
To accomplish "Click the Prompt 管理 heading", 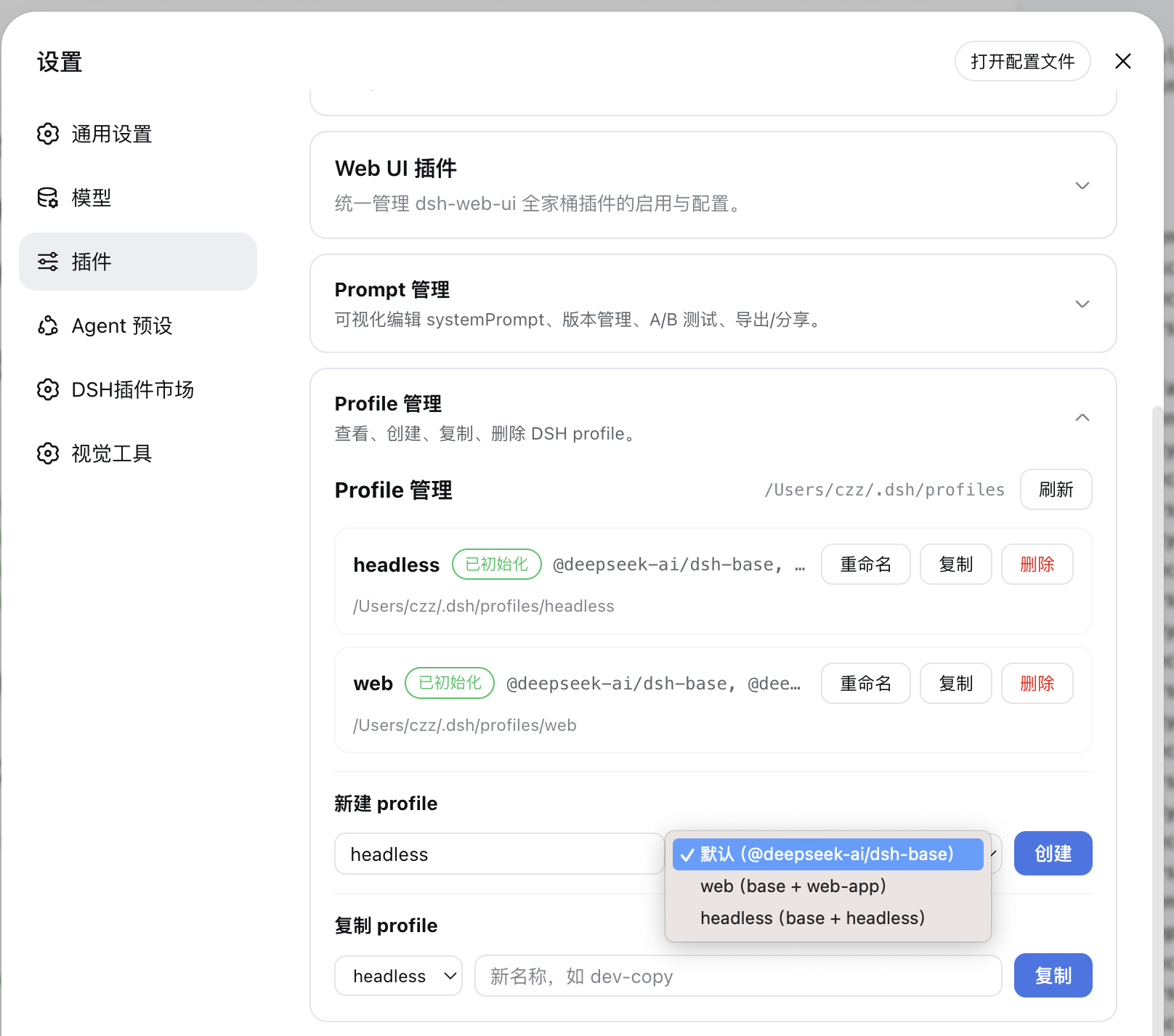I will tap(392, 289).
